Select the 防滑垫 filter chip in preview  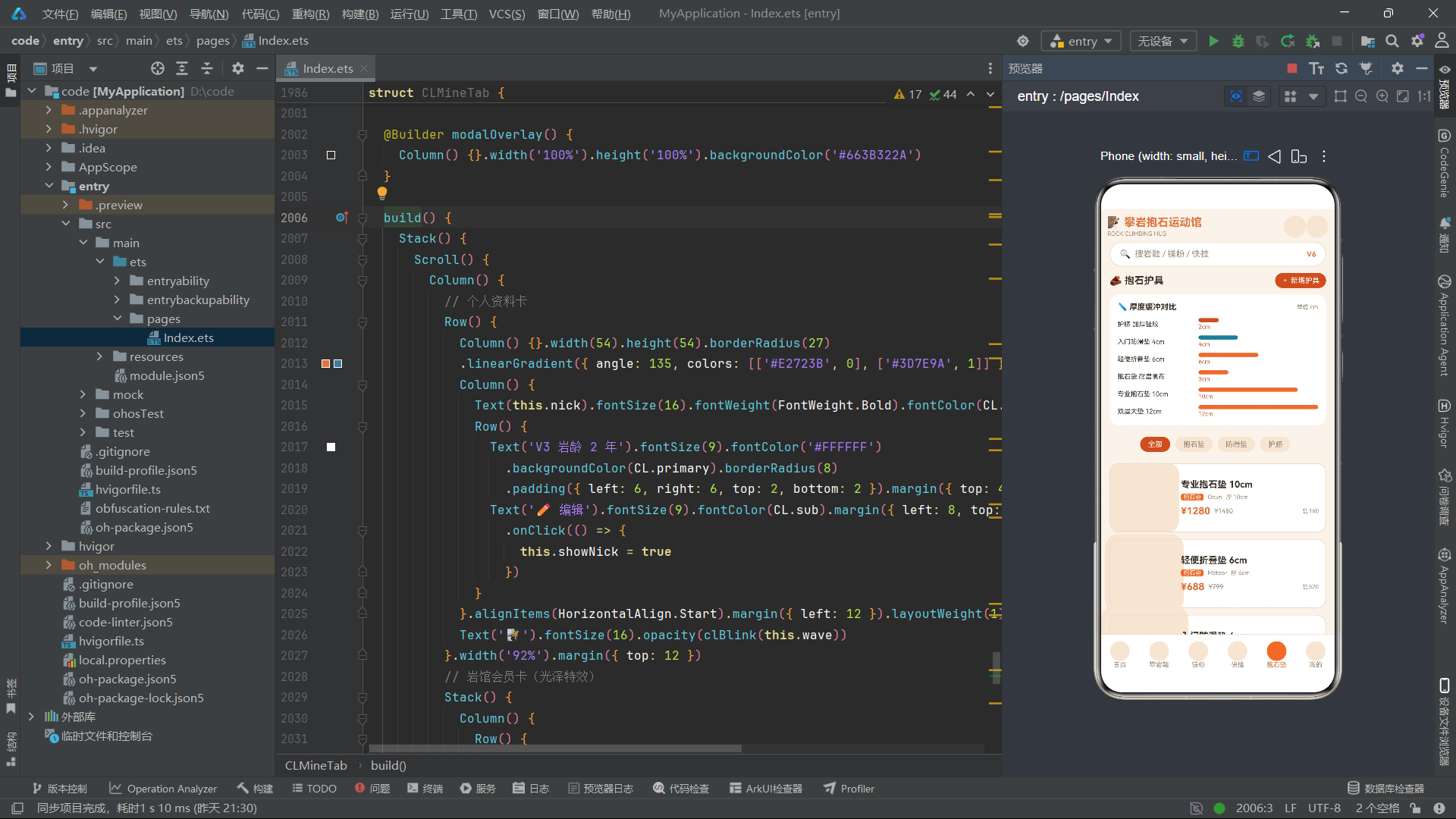[x=1236, y=444]
